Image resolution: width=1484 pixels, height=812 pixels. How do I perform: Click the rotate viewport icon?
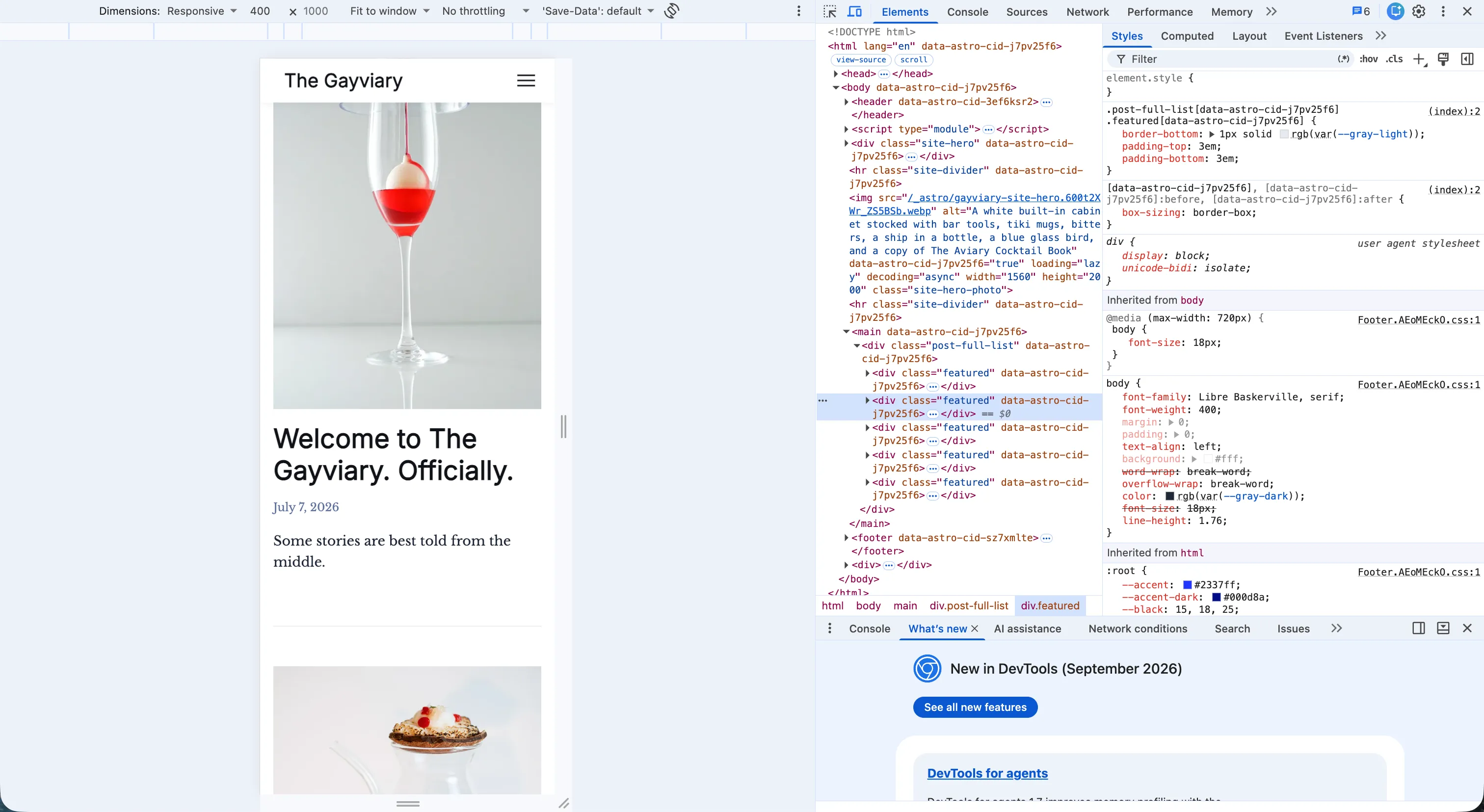(x=672, y=11)
